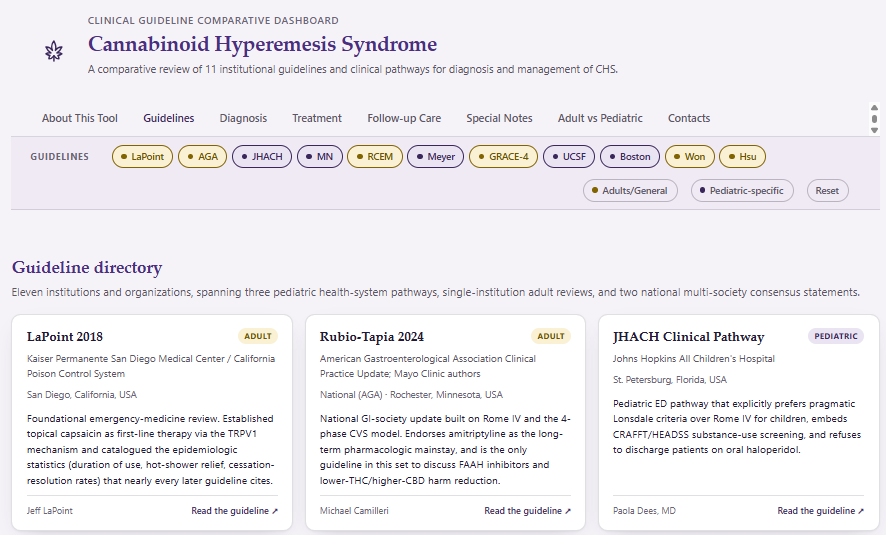Toggle the JHACH guideline filter chip

(x=262, y=156)
